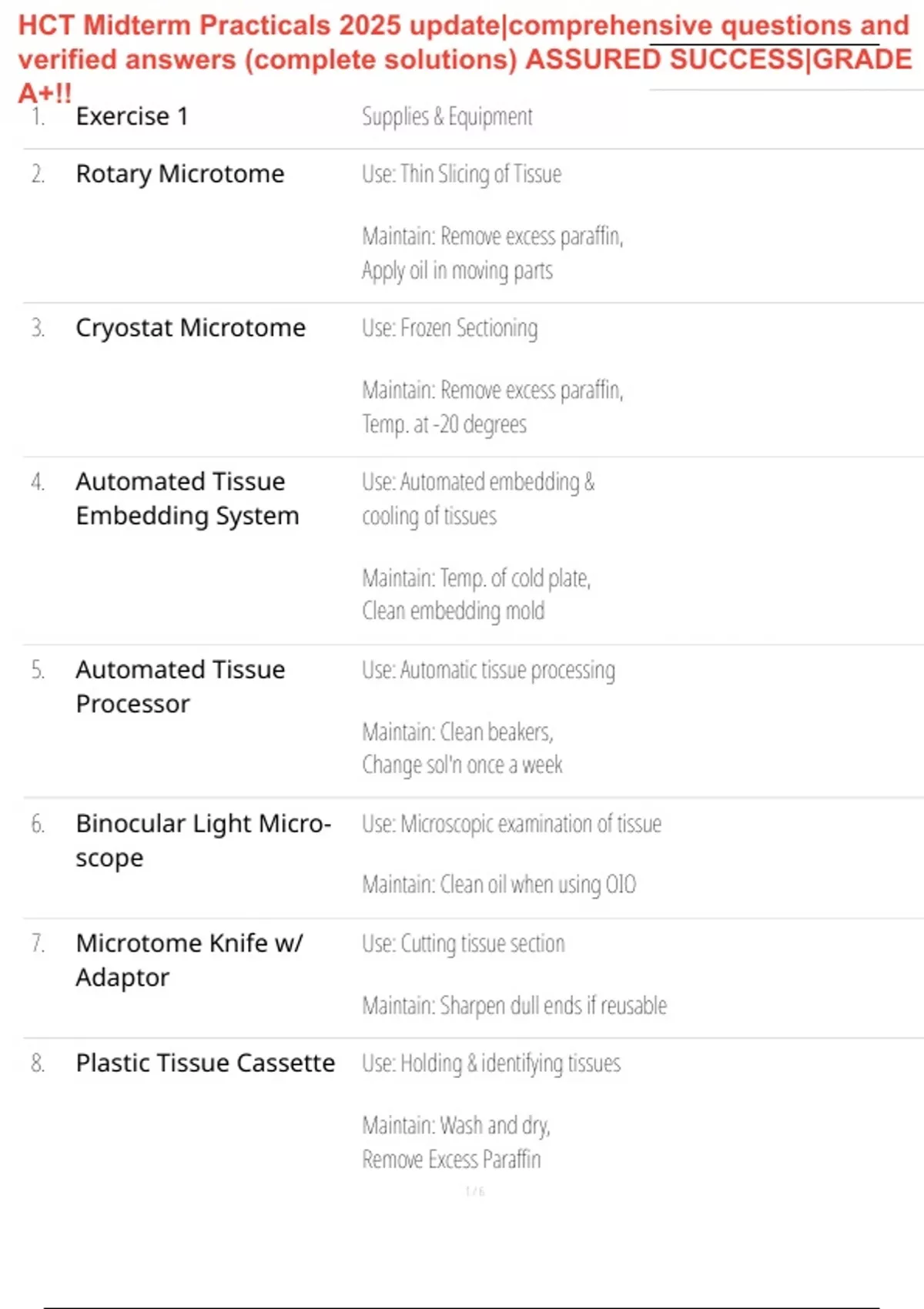This screenshot has width=924, height=1309.
Task: Select 'Automated Tissue Embedding System' term
Action: coord(187,498)
